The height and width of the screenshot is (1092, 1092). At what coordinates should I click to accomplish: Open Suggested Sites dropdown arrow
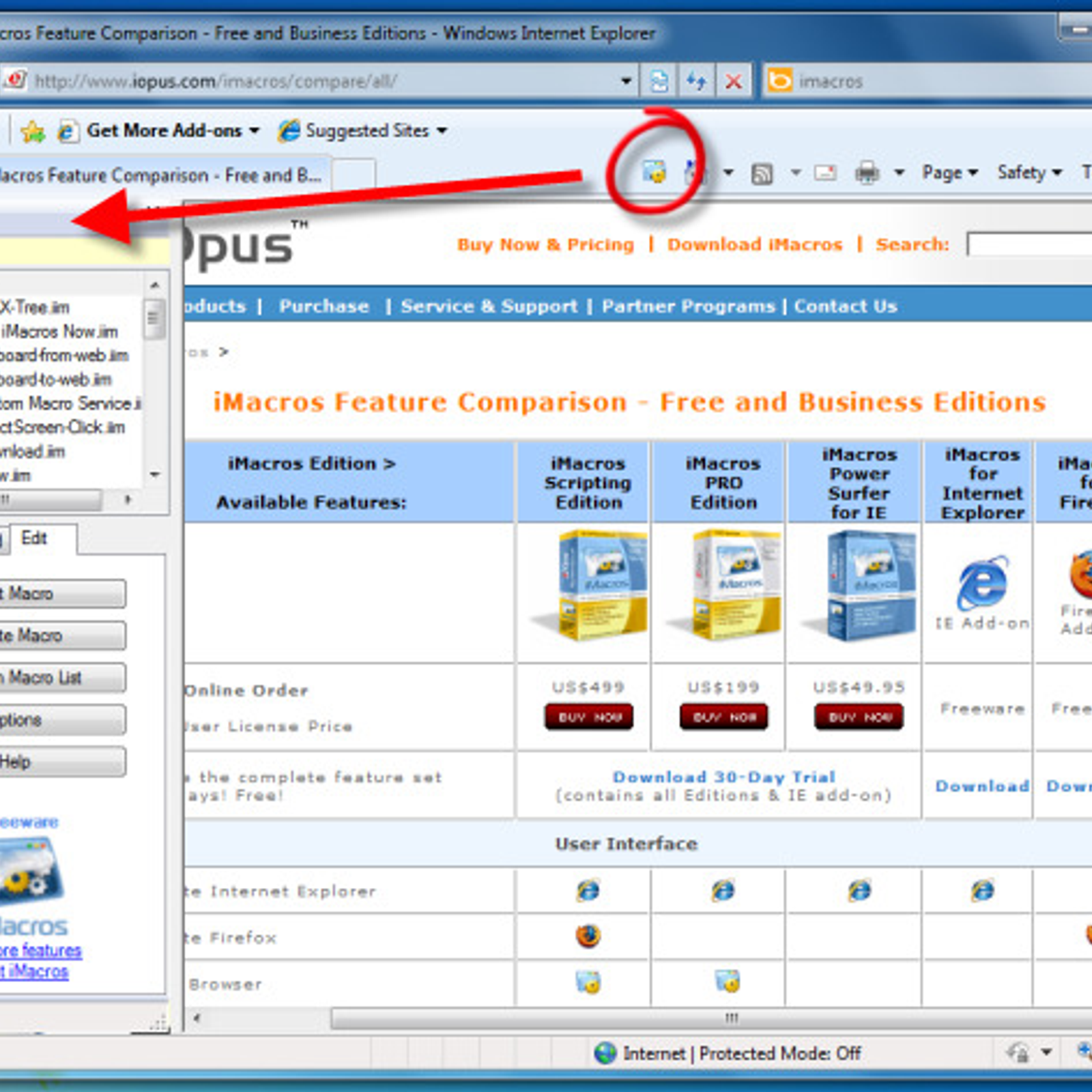point(442,130)
